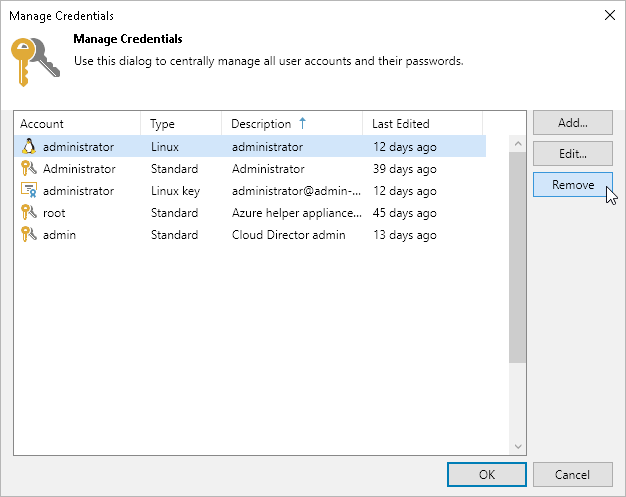
Task: Click the scrollbar down arrow
Action: tap(518, 446)
